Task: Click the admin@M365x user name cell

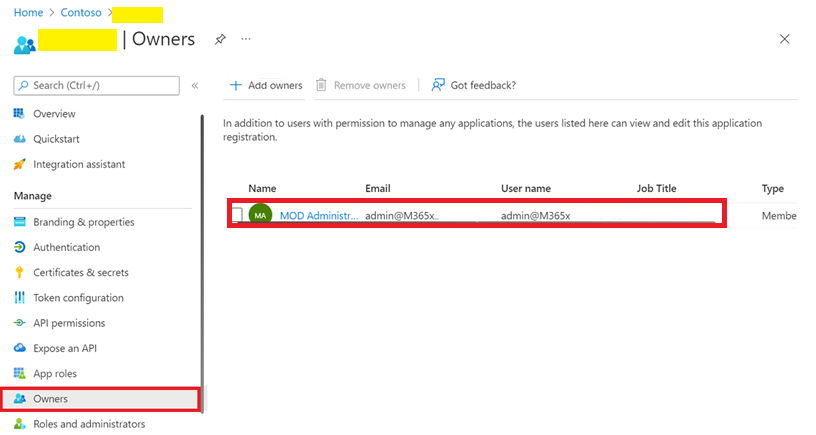Action: coord(536,215)
